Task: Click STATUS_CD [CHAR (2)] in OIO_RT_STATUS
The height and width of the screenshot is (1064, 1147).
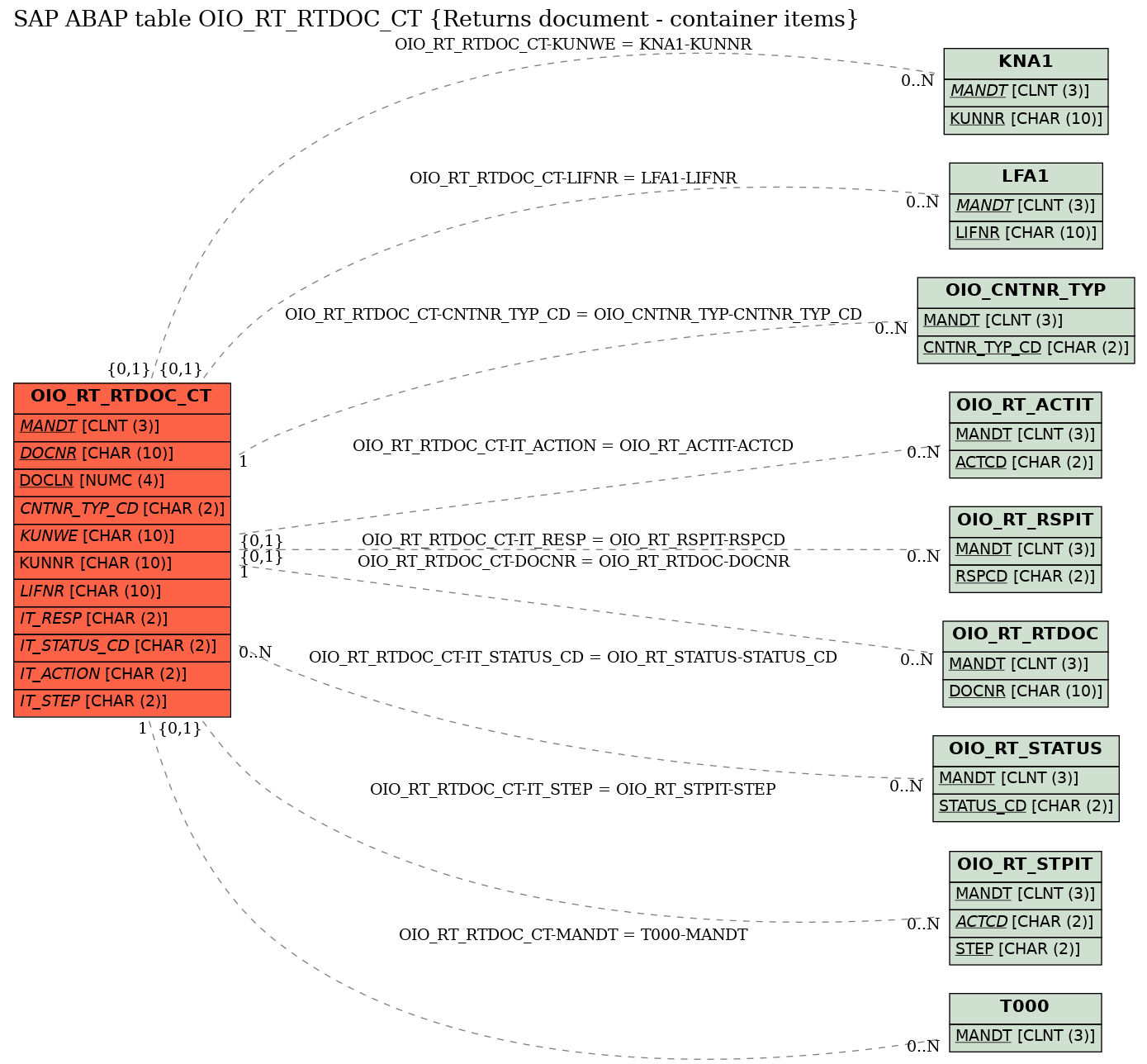Action: pos(1026,807)
